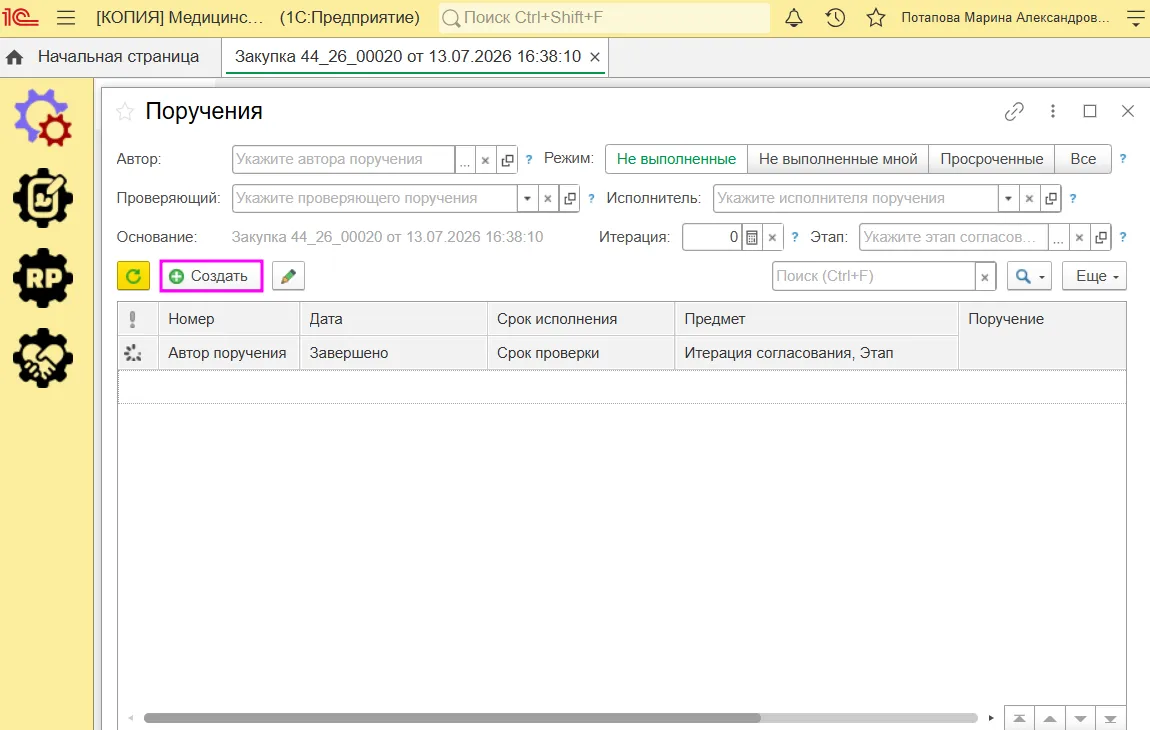1150x730 pixels.
Task: Select the Все mode
Action: coord(1083,159)
